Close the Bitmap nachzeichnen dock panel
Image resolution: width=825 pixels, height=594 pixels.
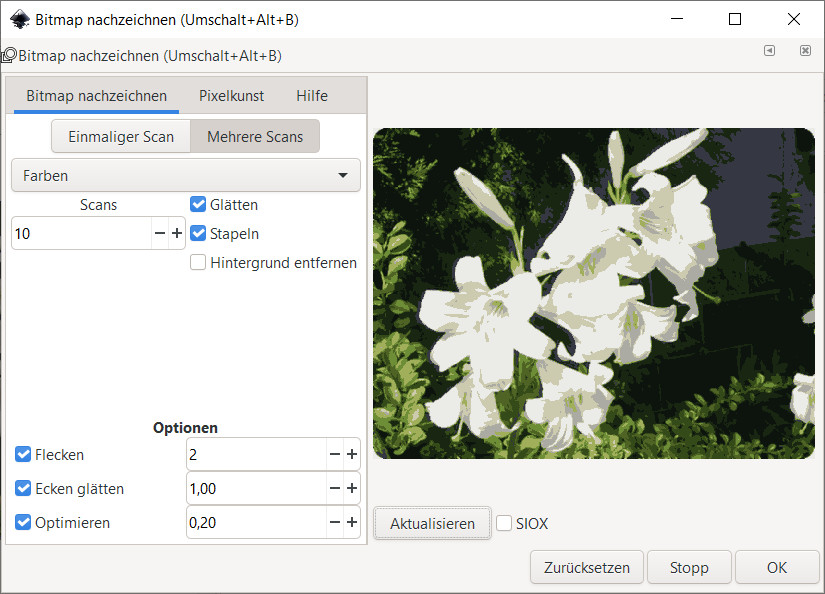(x=805, y=51)
